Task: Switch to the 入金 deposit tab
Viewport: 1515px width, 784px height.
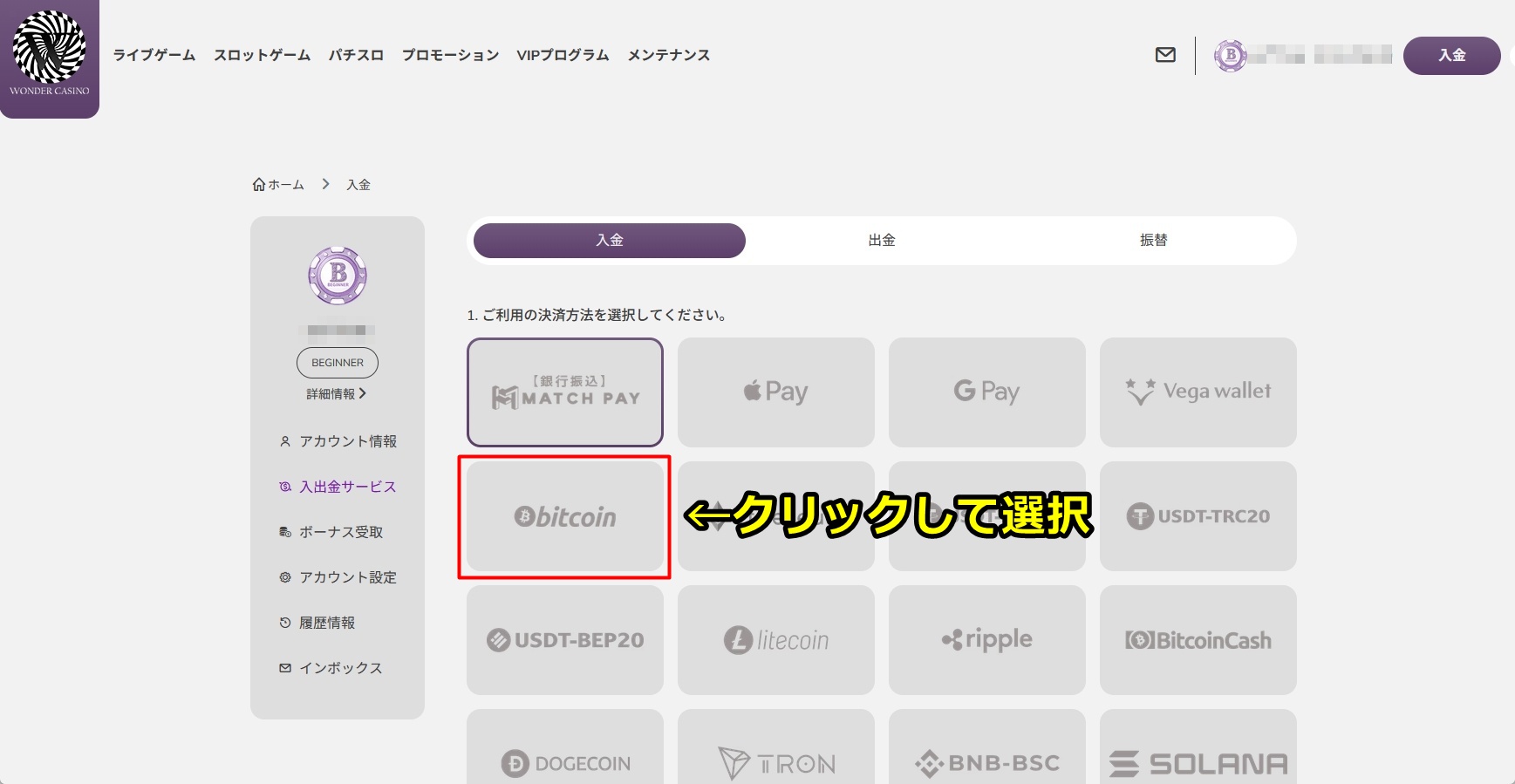Action: tap(610, 241)
